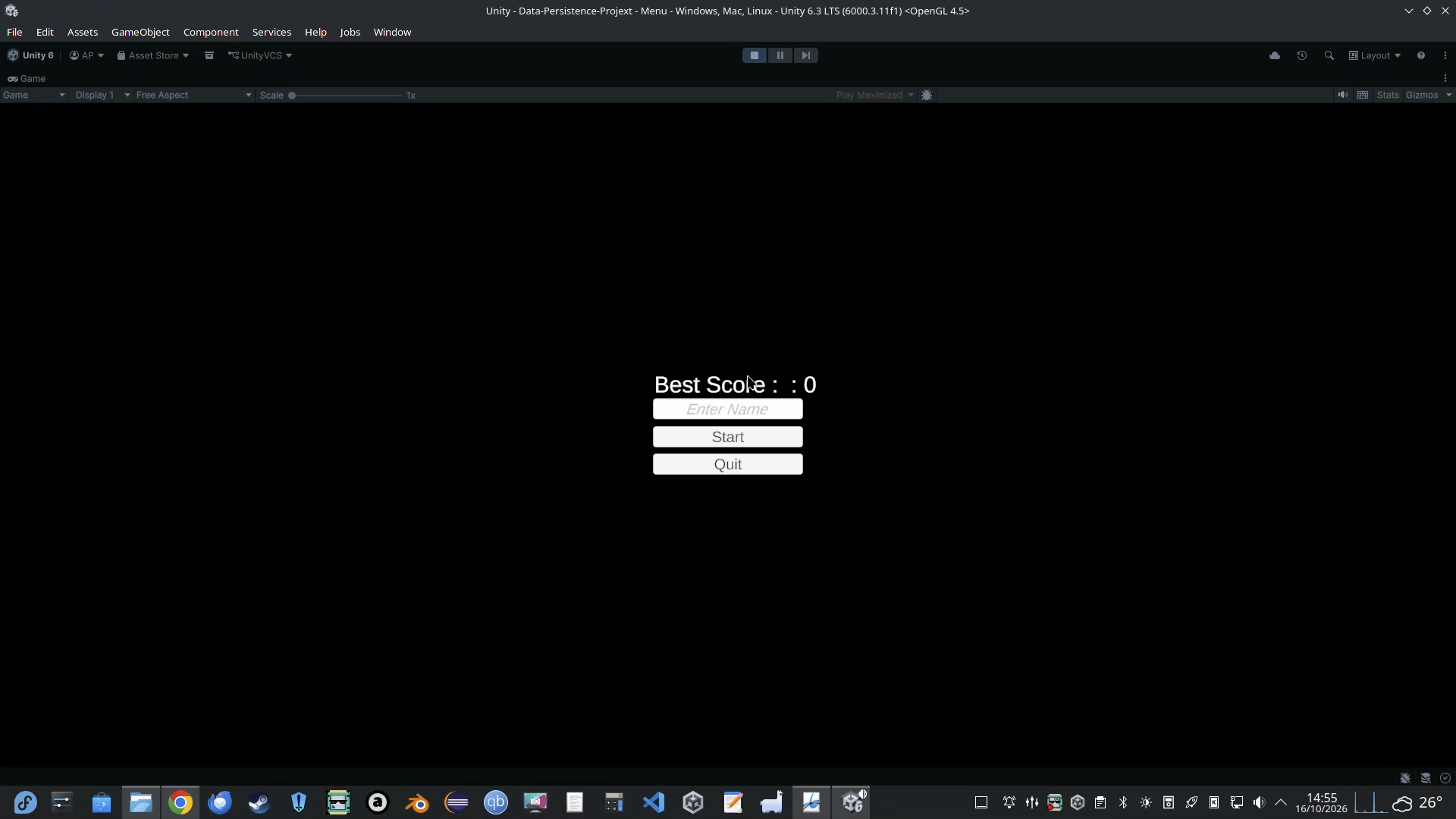Click the status bar activity checkmark icon
Image resolution: width=1456 pixels, height=819 pixels.
(1445, 778)
